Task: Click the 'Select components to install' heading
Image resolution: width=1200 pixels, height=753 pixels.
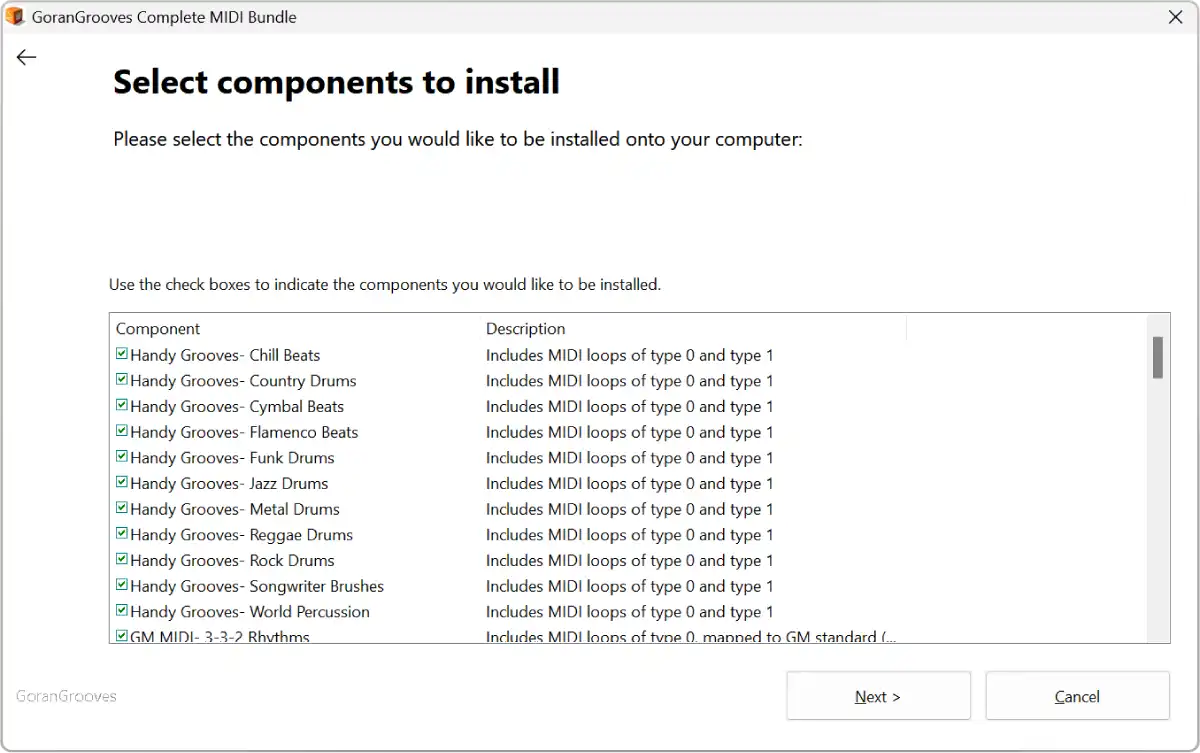Action: tap(336, 82)
